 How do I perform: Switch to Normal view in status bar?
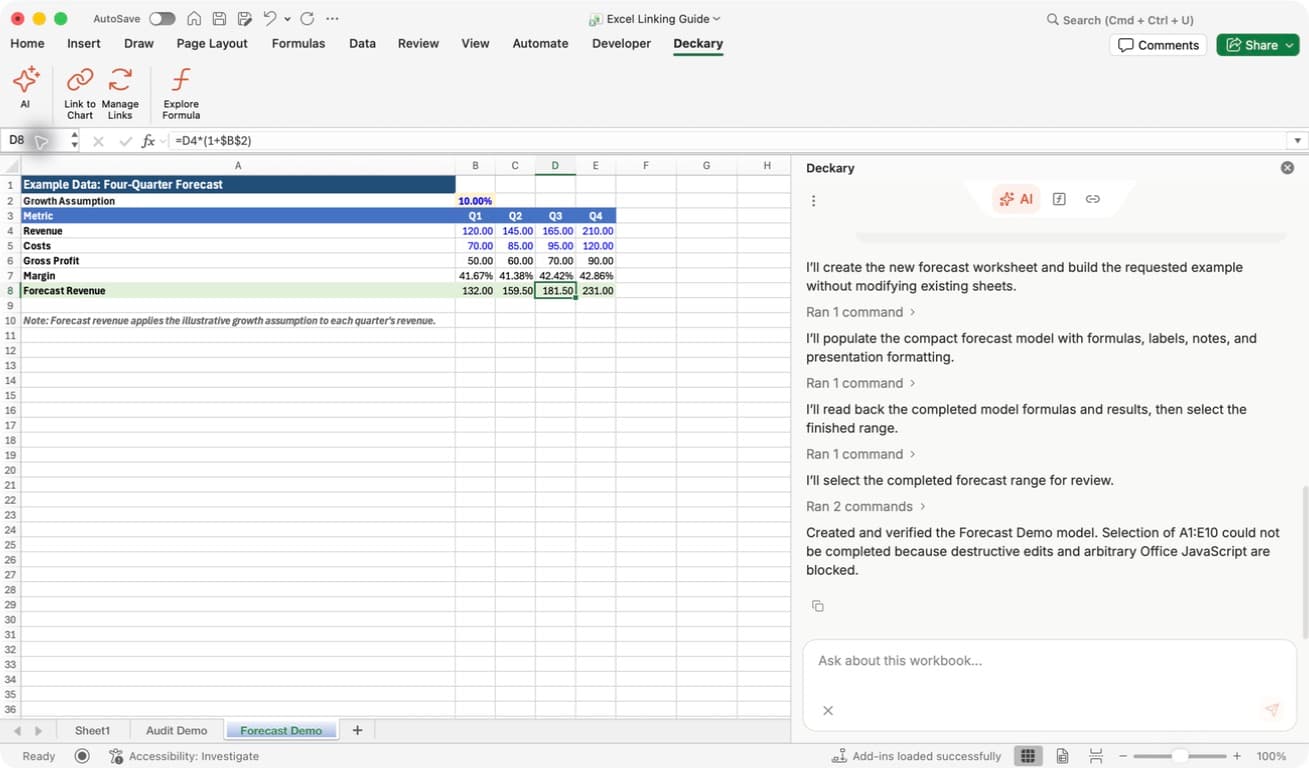[x=1027, y=756]
